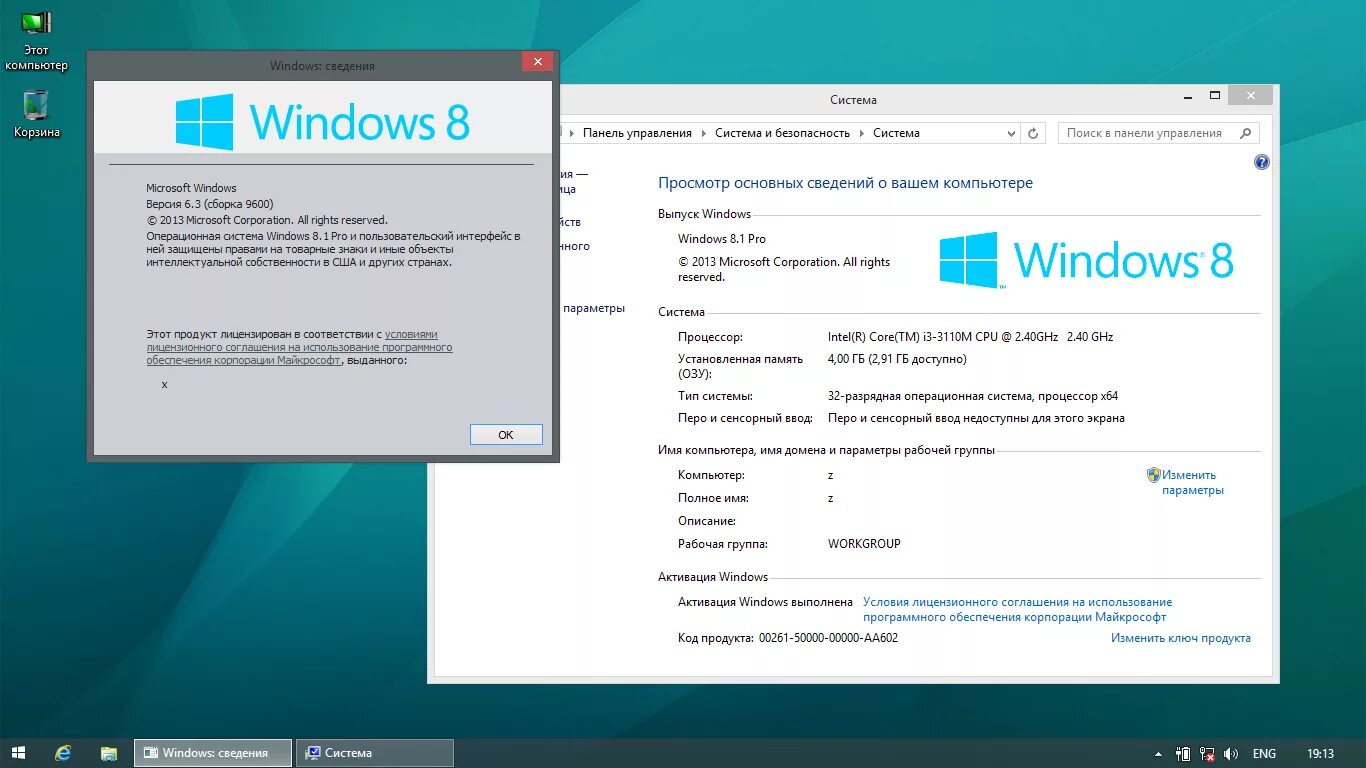Click the shield icon next to Изменить параметры

point(1153,474)
